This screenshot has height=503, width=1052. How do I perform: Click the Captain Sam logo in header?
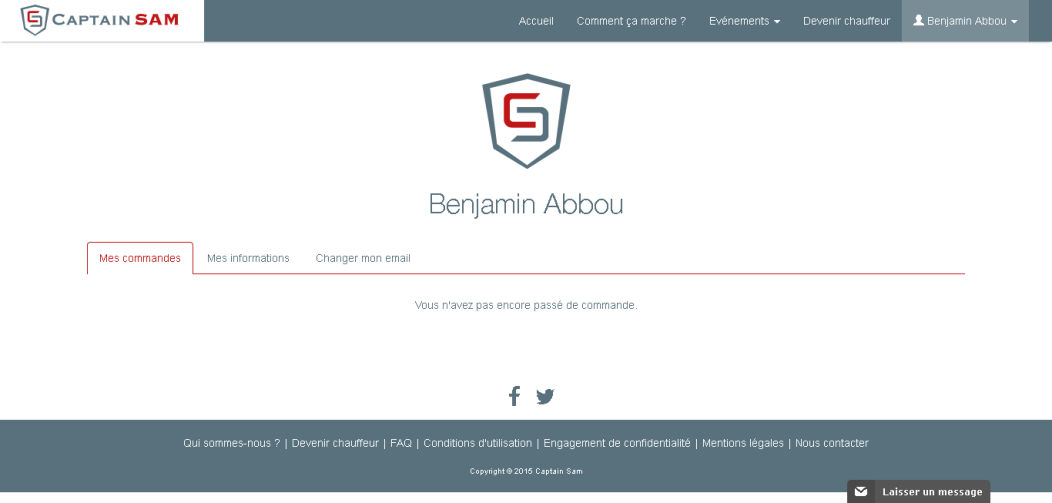[x=100, y=20]
